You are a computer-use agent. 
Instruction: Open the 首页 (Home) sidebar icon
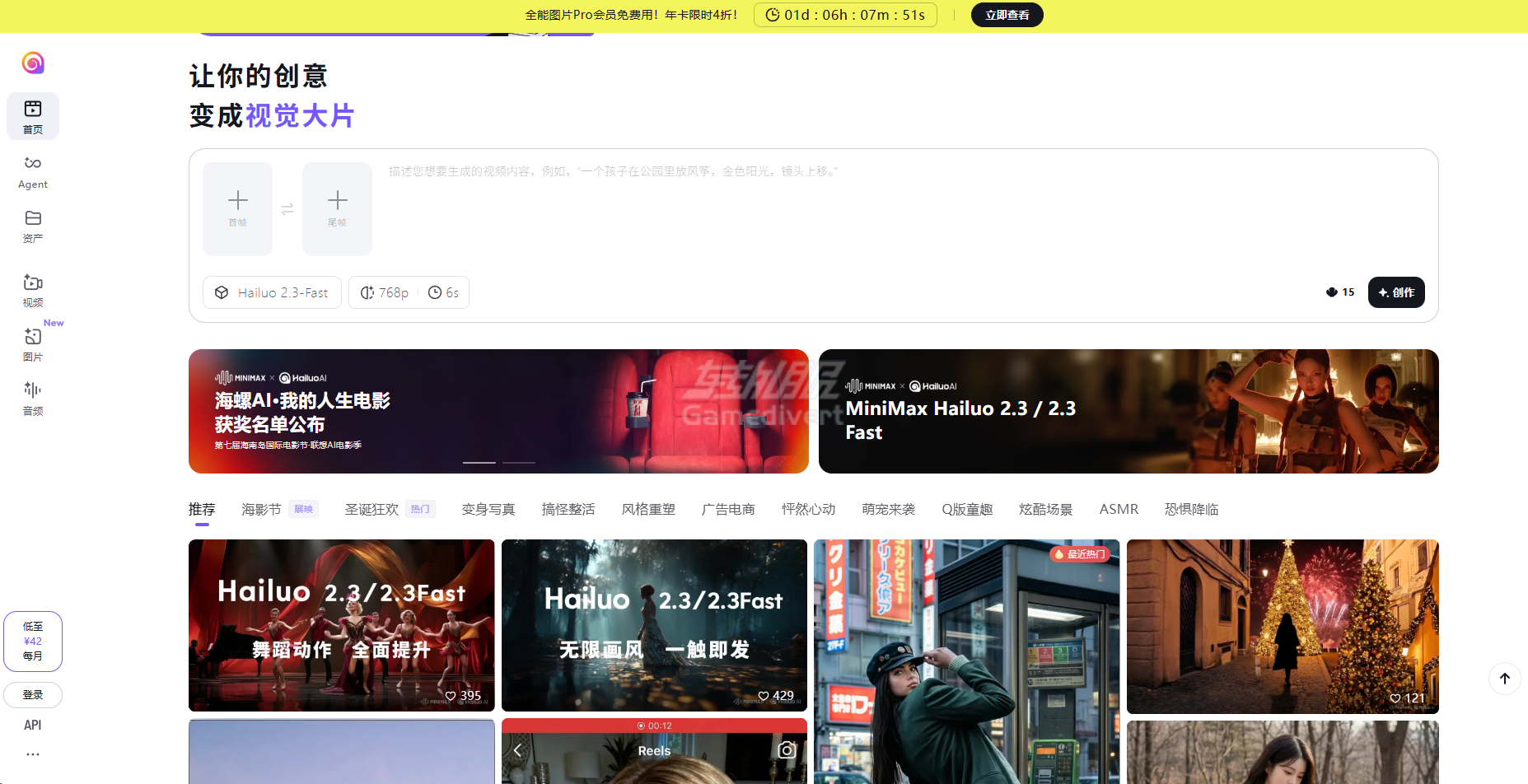point(33,115)
